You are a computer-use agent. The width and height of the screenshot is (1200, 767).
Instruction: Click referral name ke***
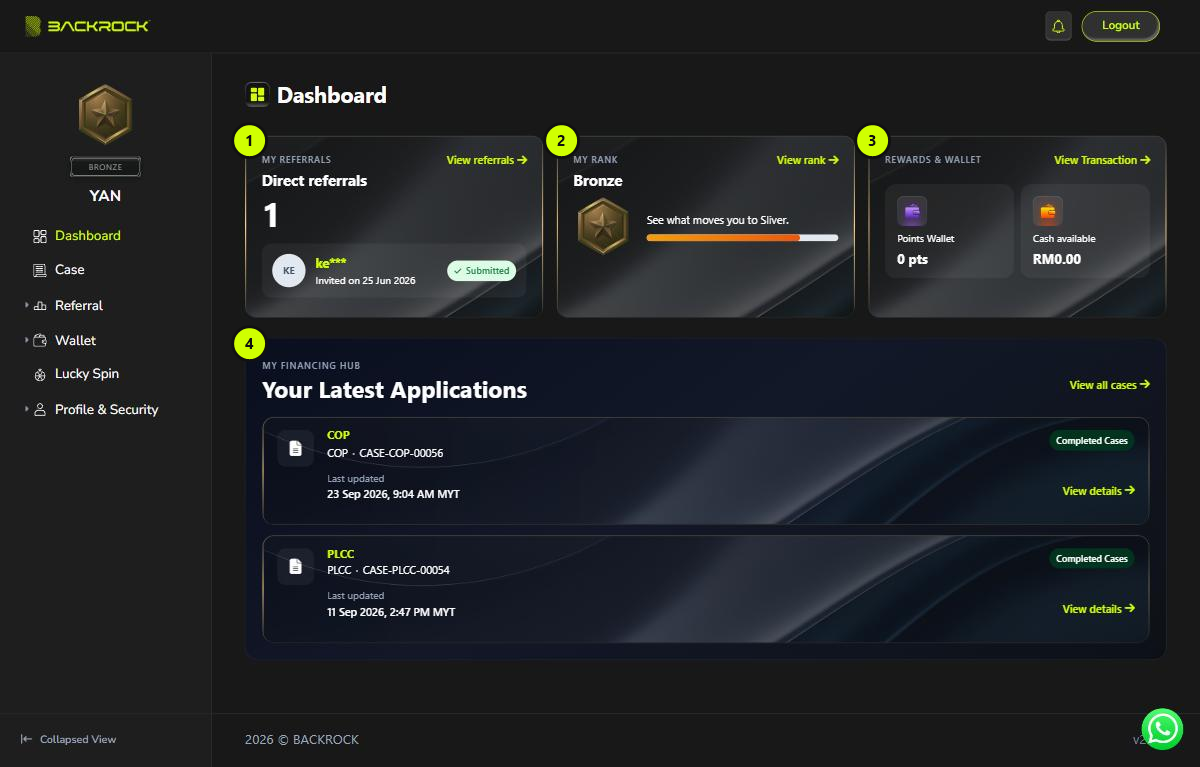(x=331, y=263)
